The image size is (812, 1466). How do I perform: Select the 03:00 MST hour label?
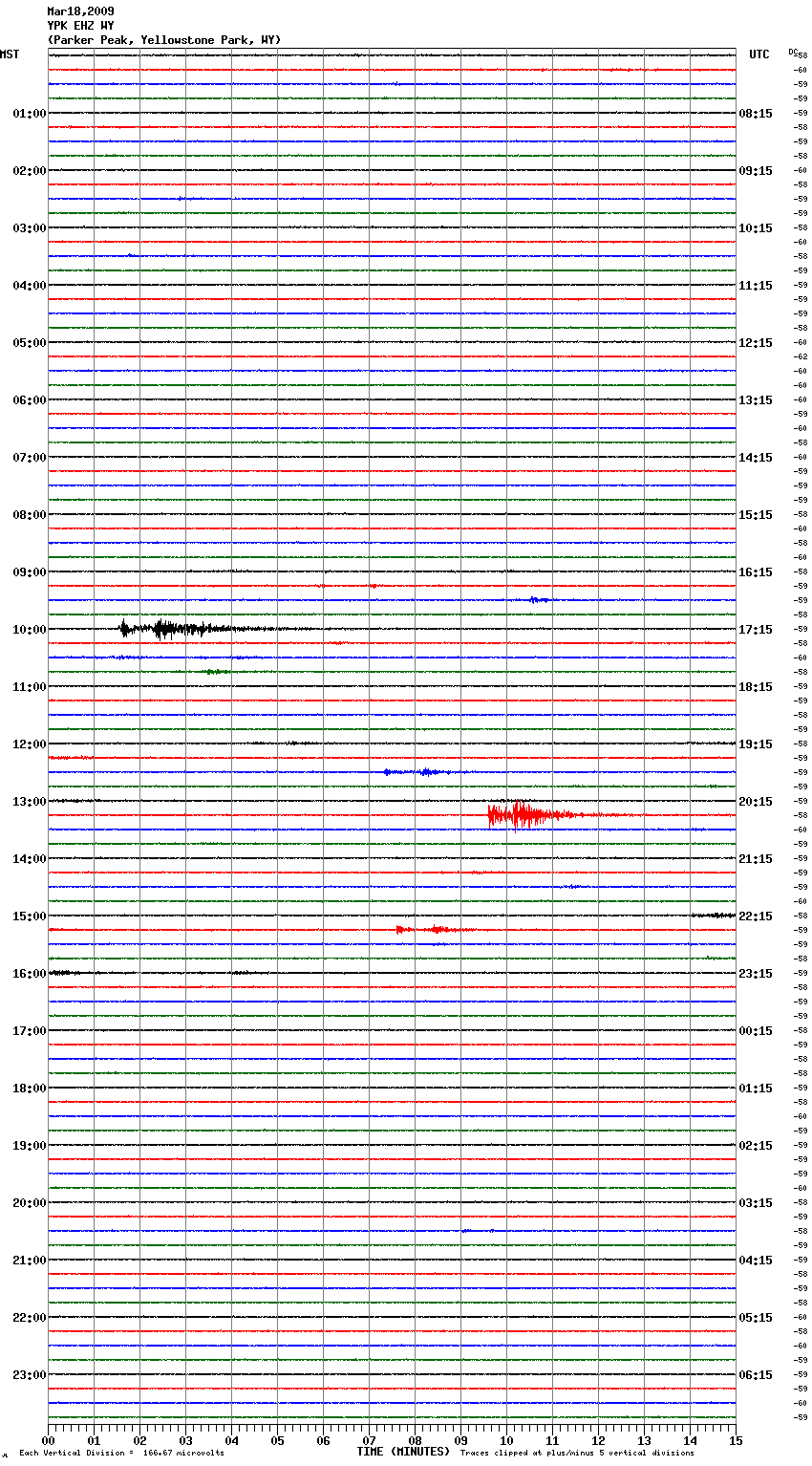(29, 228)
